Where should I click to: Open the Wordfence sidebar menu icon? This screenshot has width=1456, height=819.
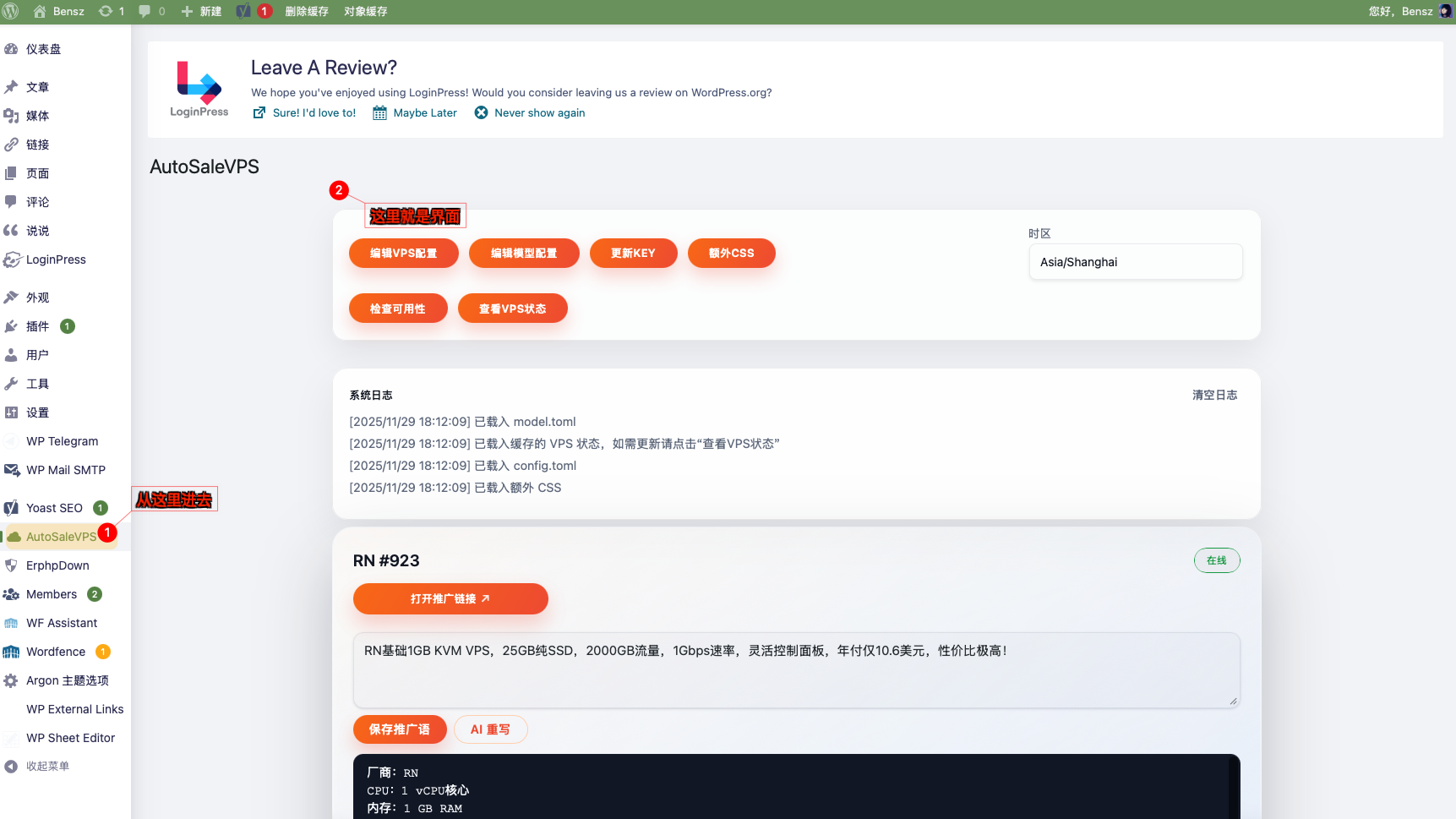(x=11, y=652)
